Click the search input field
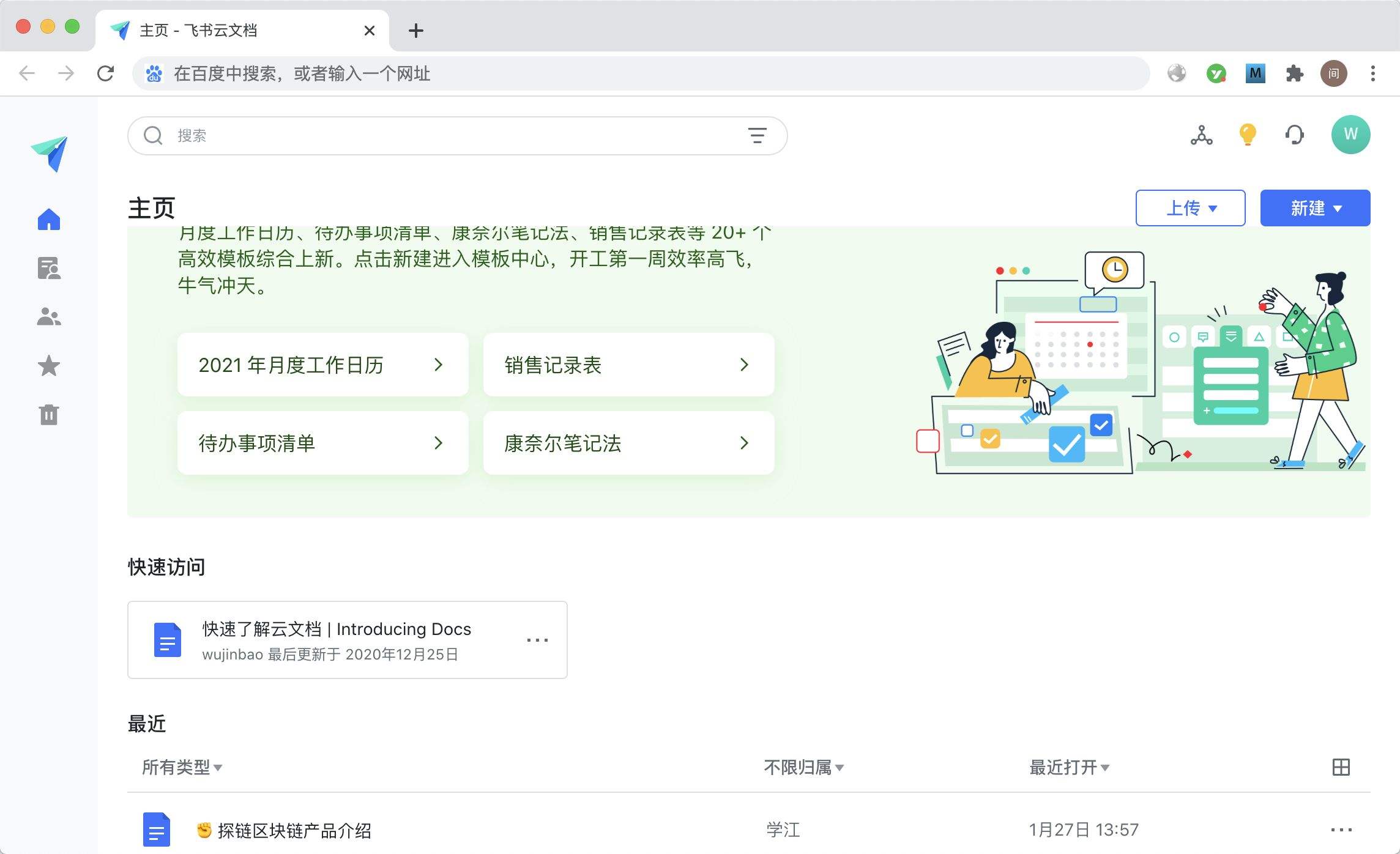 click(x=456, y=135)
